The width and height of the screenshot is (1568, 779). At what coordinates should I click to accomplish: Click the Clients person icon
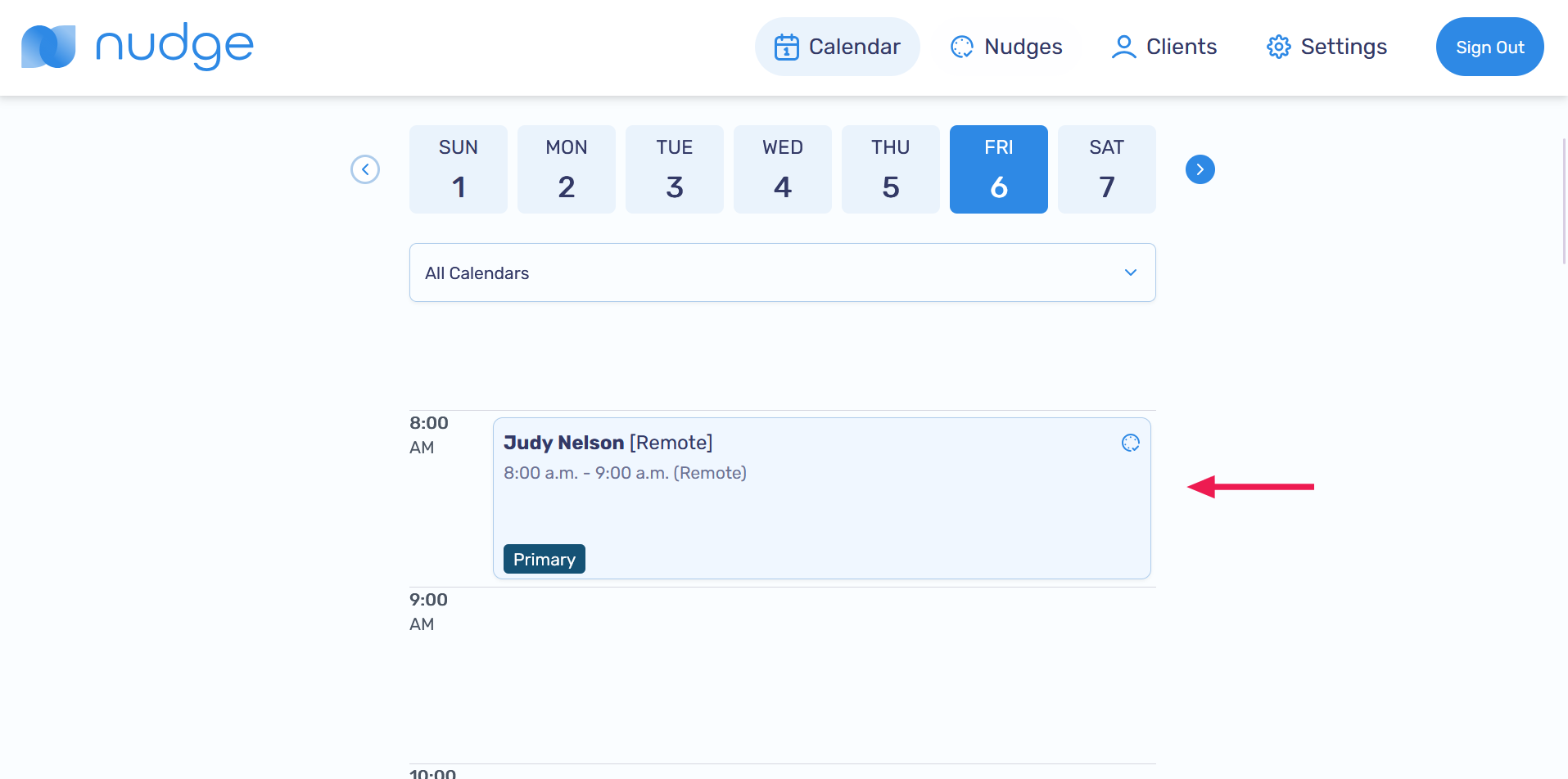1123,47
